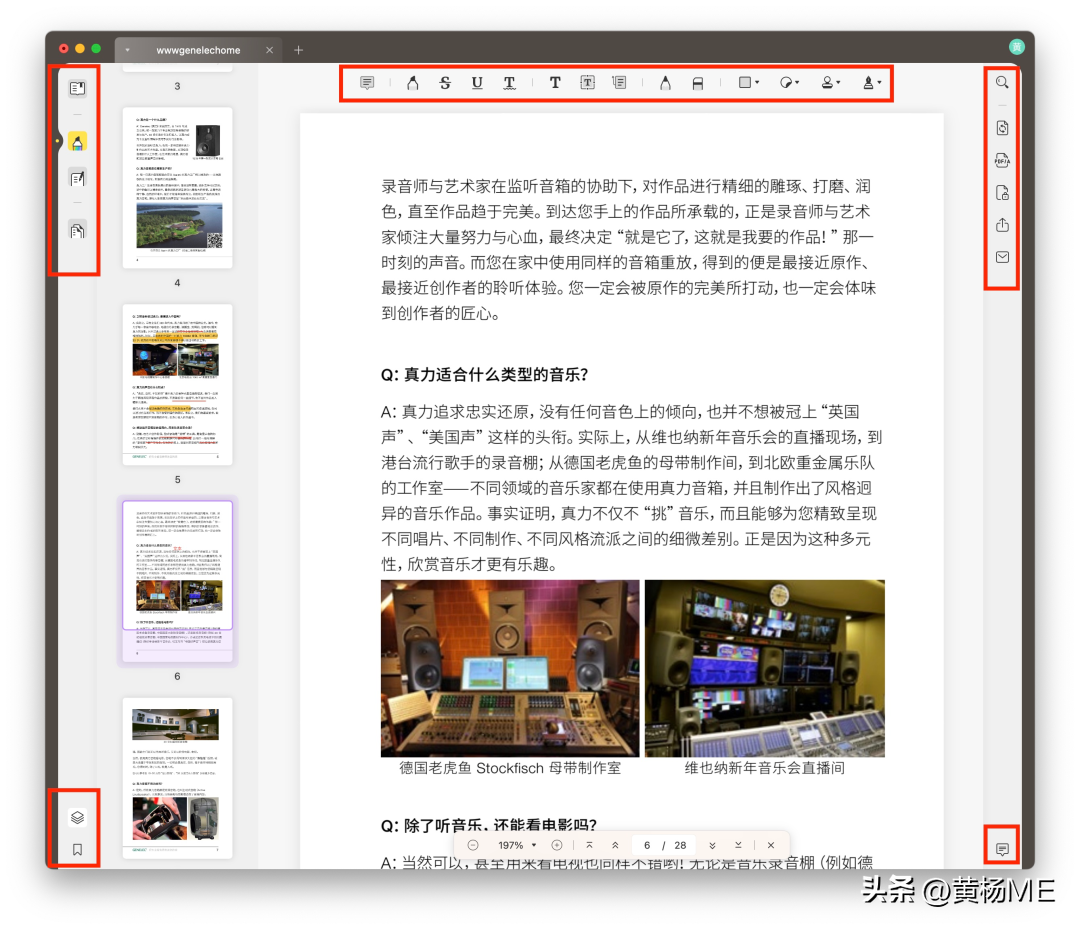
Task: Switch to the wwwgenelechome tab
Action: (198, 50)
